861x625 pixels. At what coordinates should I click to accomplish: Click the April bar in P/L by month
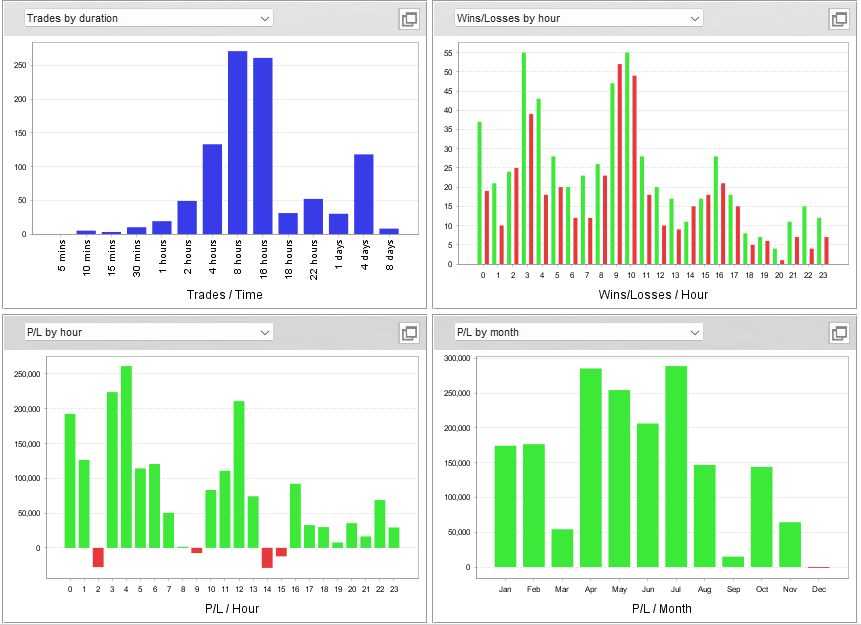[591, 467]
